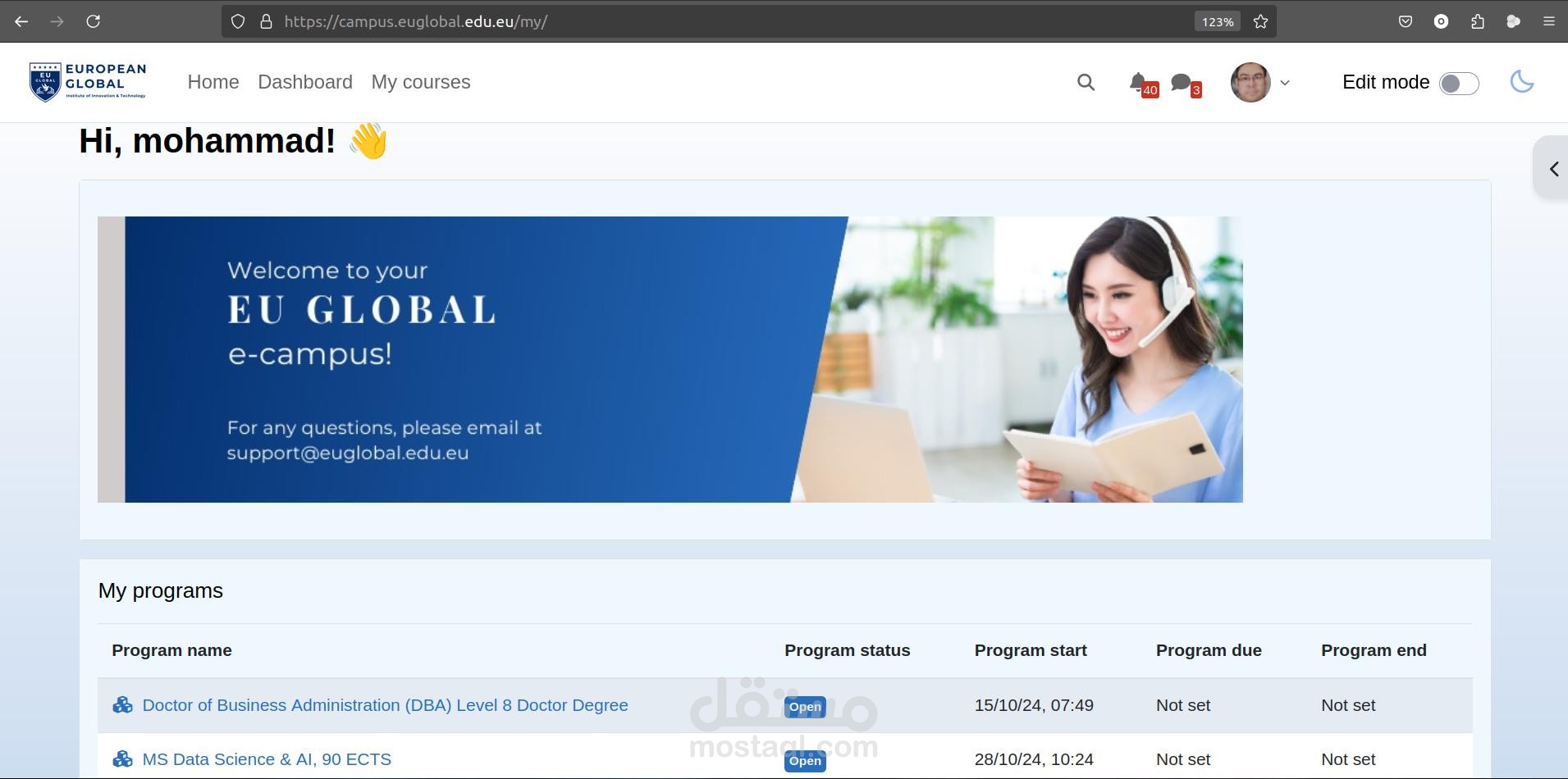Click the padlock site info icon
Screen dimensions: 1568x779
[x=266, y=21]
